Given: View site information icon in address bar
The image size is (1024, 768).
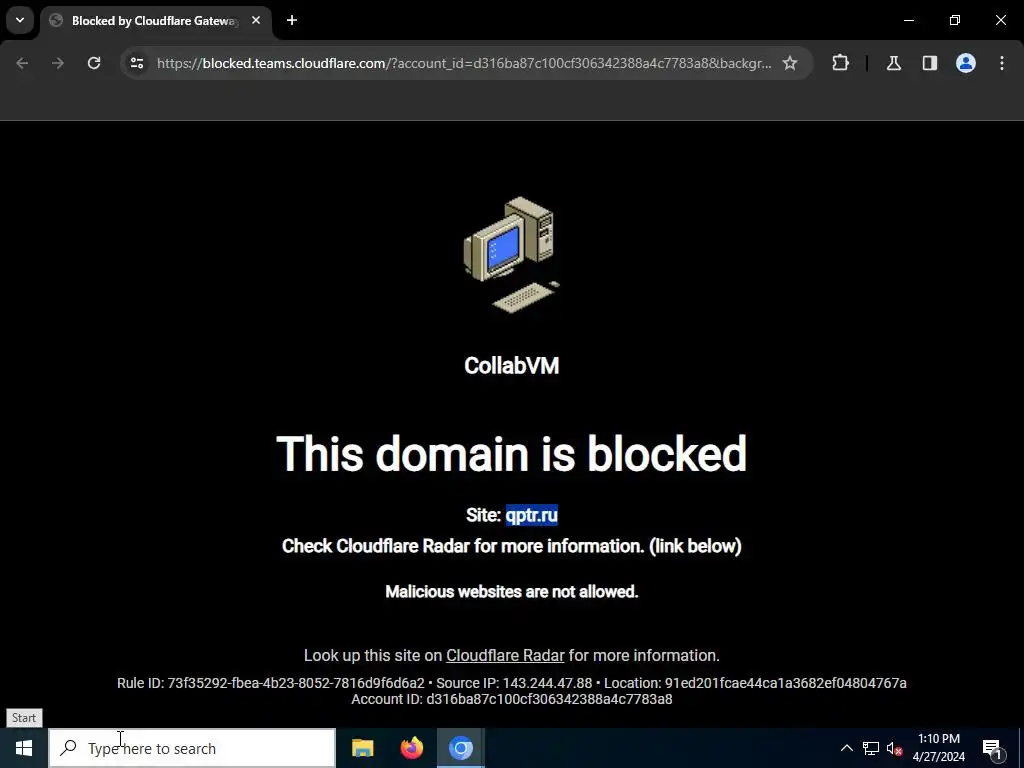Looking at the screenshot, I should [136, 63].
